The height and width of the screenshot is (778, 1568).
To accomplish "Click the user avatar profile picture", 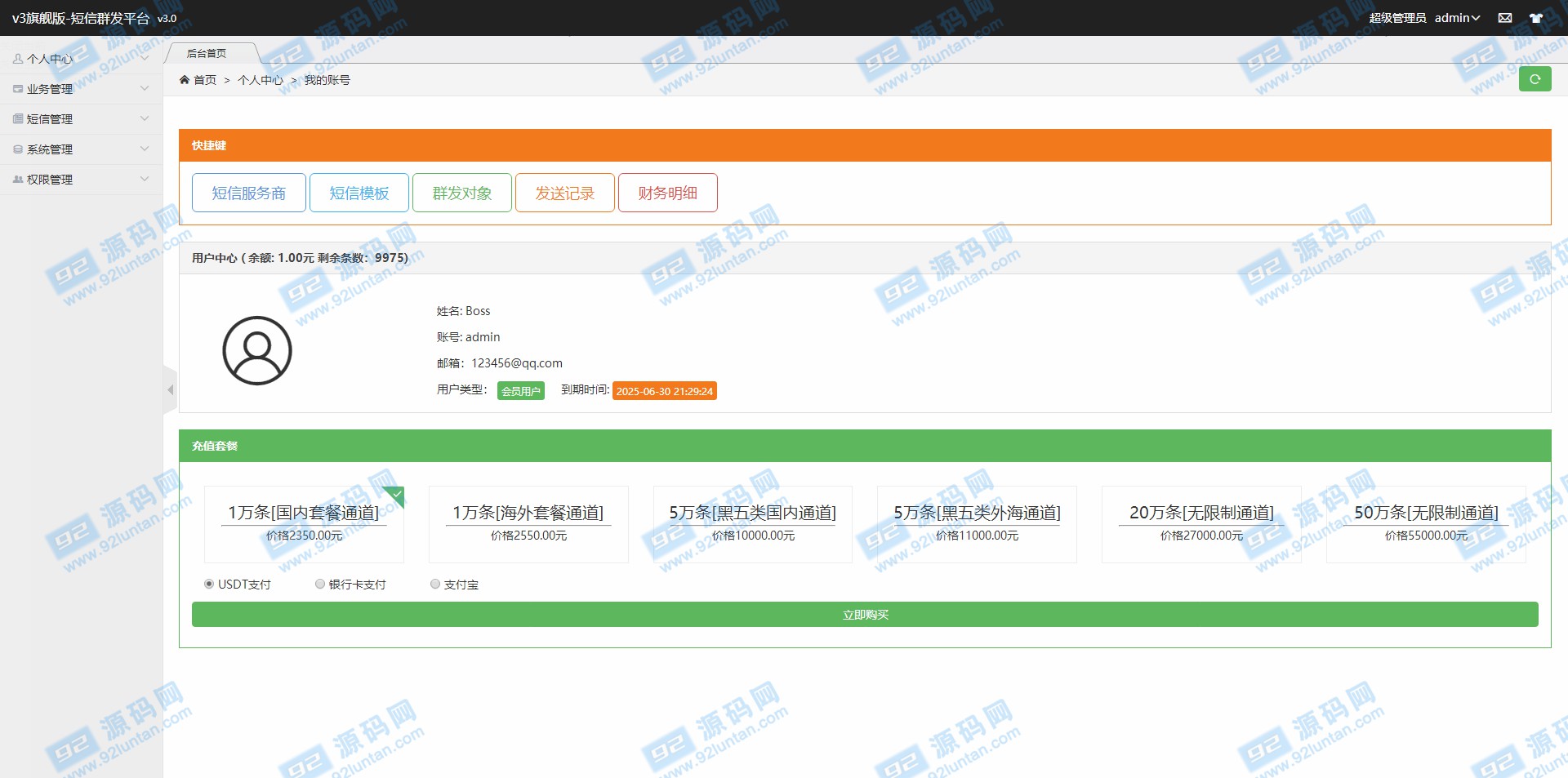I will pos(257,351).
